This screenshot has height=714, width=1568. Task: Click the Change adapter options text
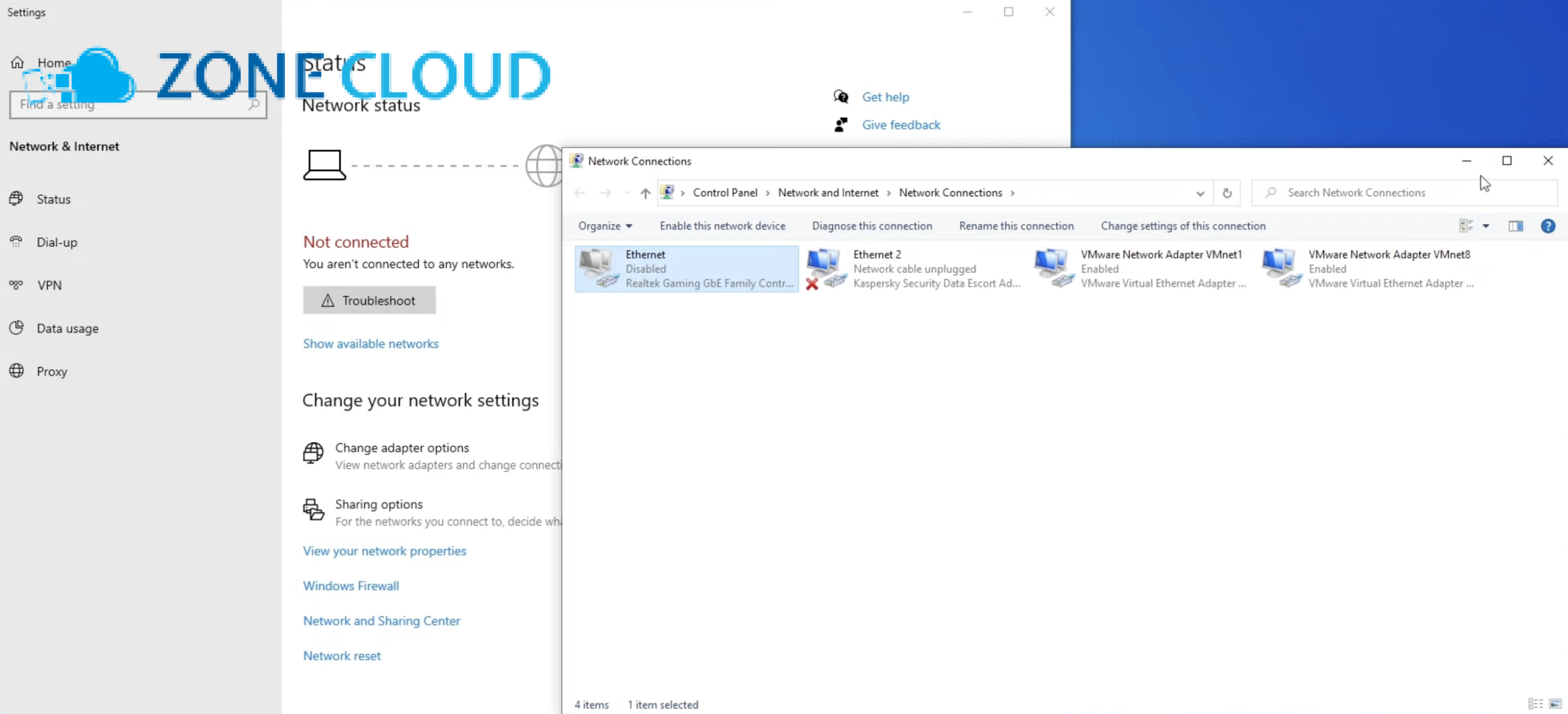coord(402,448)
